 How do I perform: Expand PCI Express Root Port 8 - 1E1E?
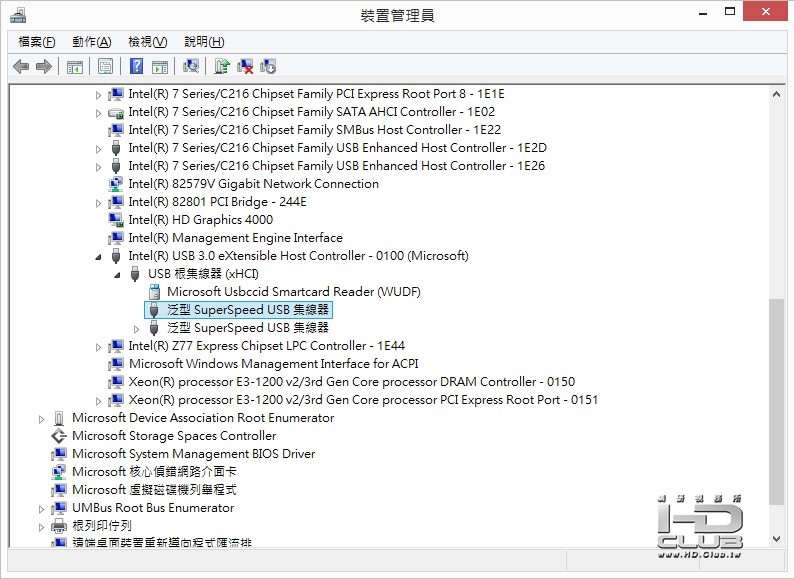[98, 95]
